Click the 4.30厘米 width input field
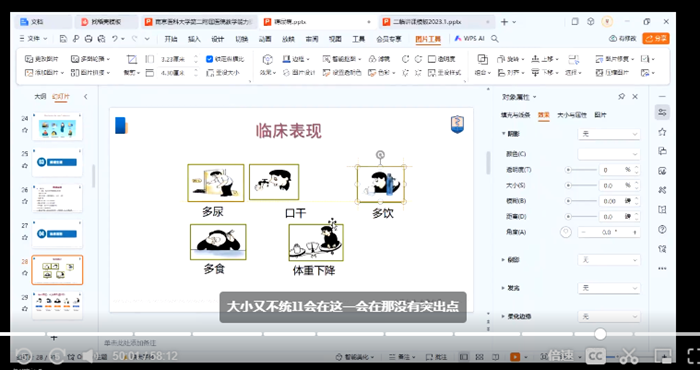The width and height of the screenshot is (700, 370). tap(178, 73)
